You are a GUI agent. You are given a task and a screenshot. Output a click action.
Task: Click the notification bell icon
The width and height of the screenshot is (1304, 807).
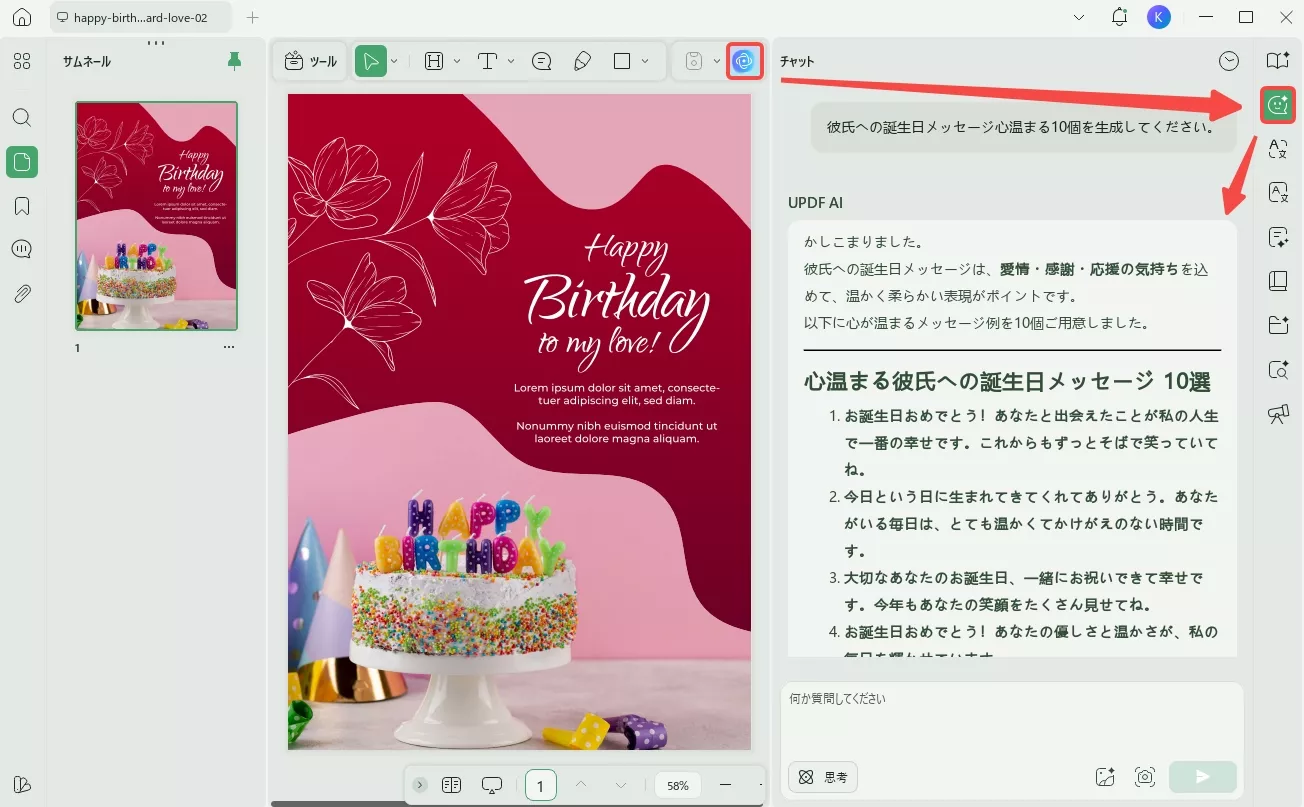1120,17
